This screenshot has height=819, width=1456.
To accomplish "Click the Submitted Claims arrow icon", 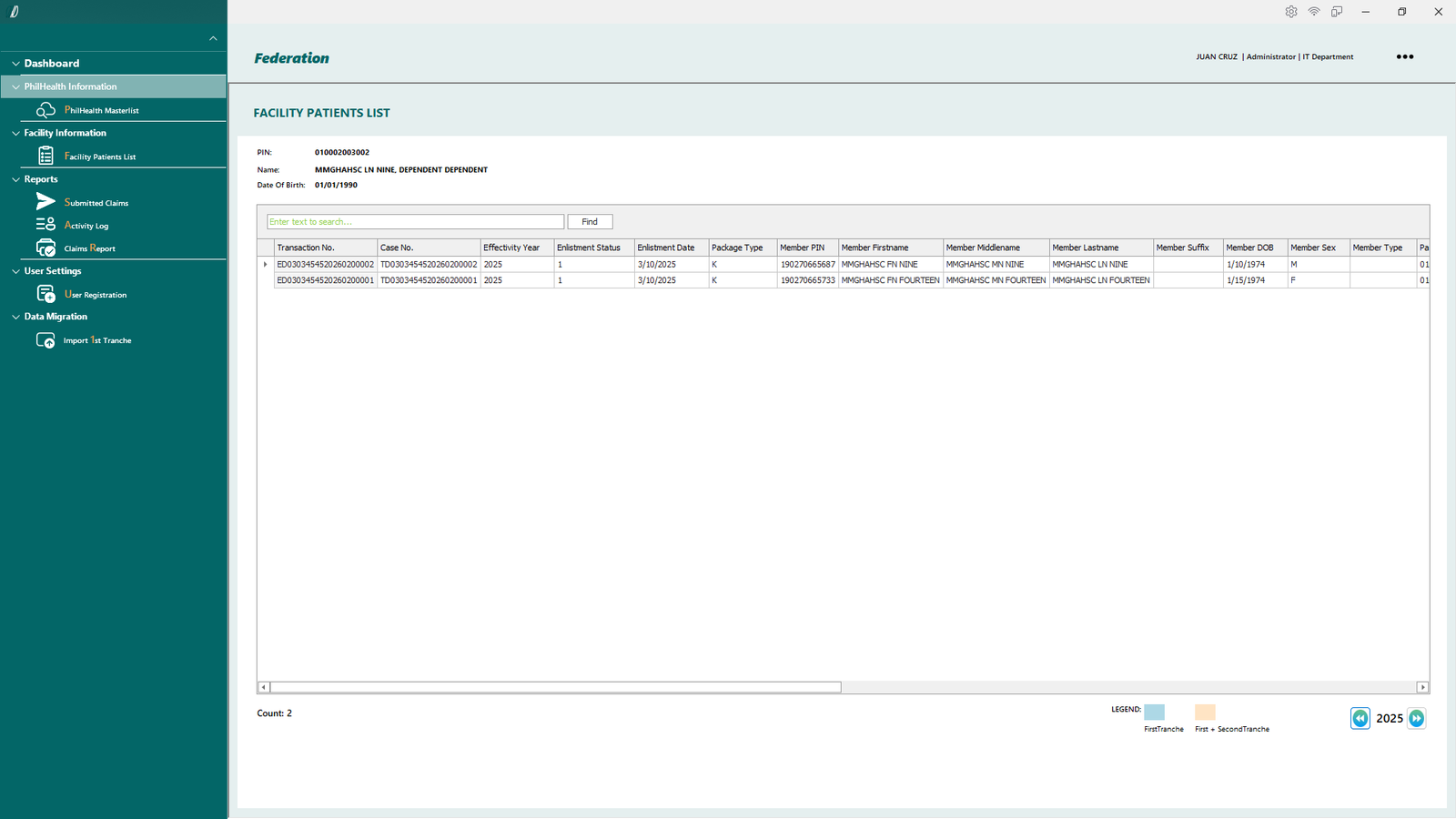I will point(45,202).
